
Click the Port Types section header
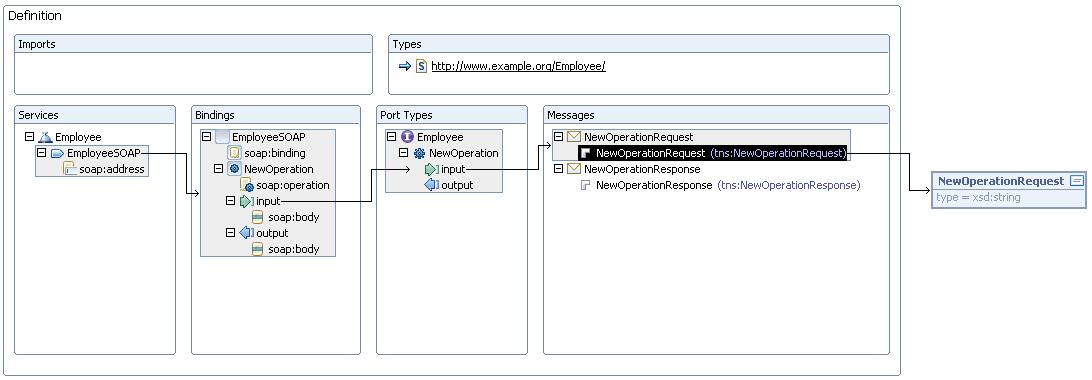tap(452, 114)
